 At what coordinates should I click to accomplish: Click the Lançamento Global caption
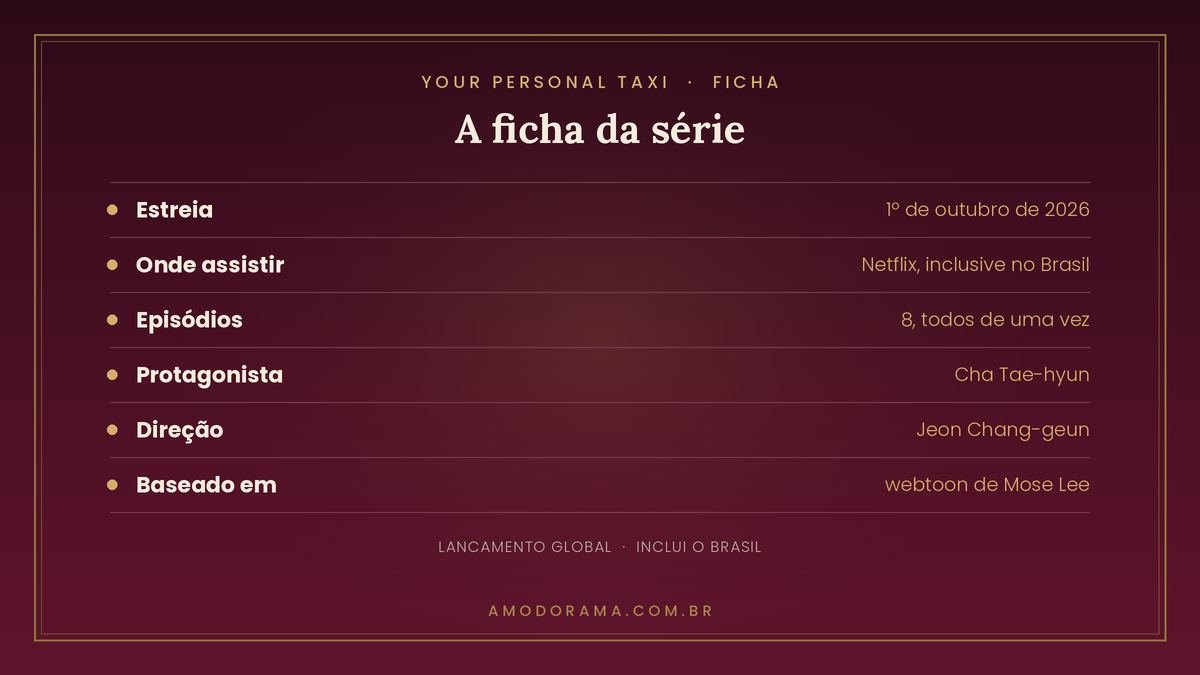525,547
